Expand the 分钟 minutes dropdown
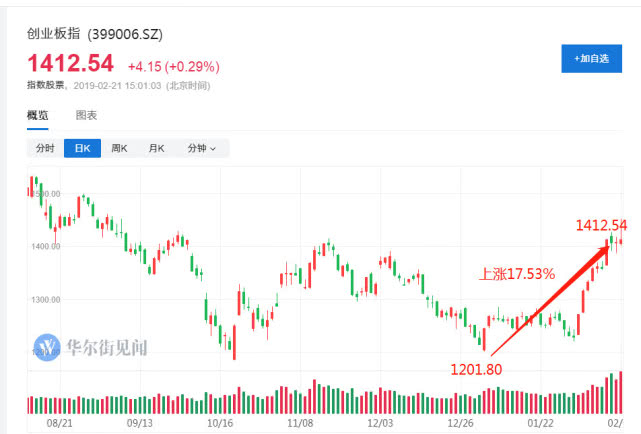 coord(201,148)
